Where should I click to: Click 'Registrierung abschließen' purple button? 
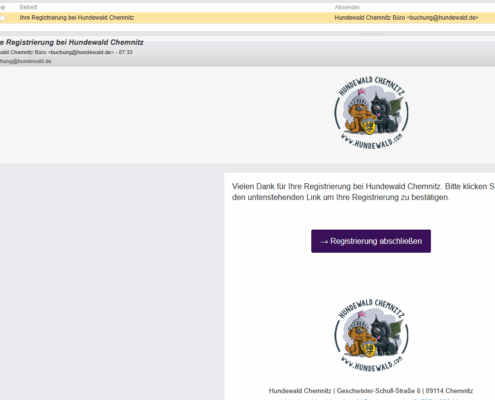[x=371, y=241]
